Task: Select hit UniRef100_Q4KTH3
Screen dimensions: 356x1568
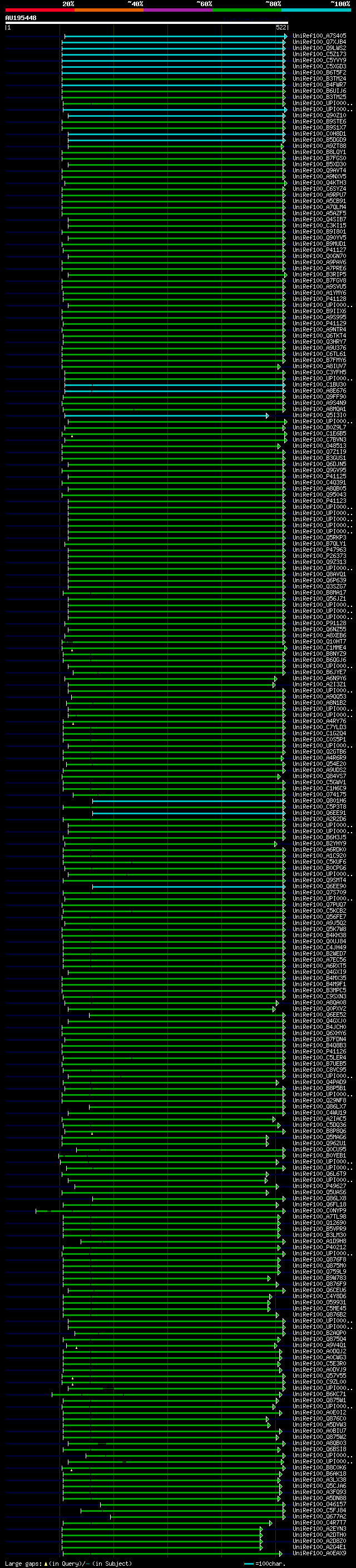Action: pyautogui.click(x=319, y=182)
